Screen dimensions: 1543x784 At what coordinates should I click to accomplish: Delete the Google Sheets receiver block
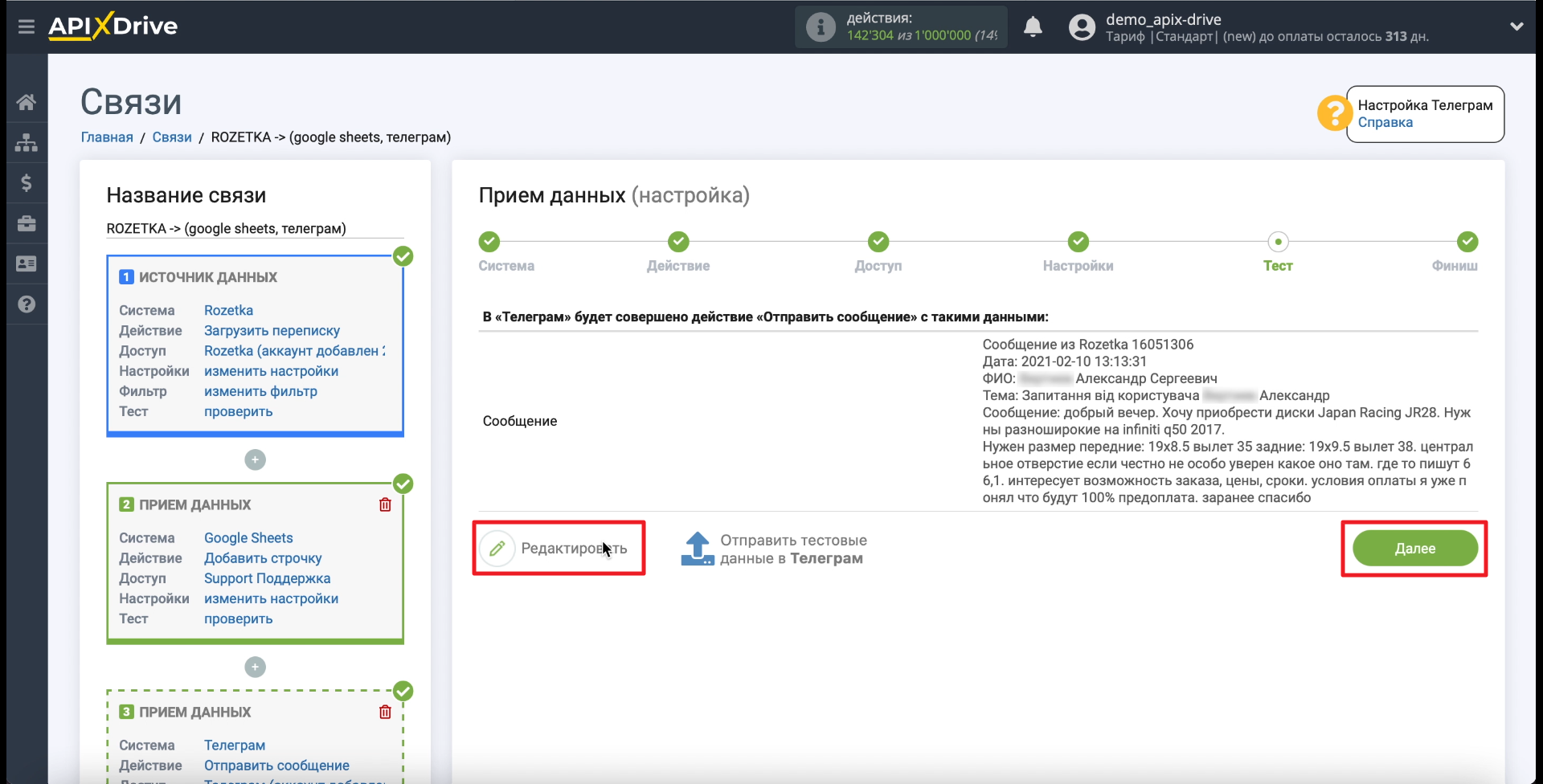click(385, 504)
